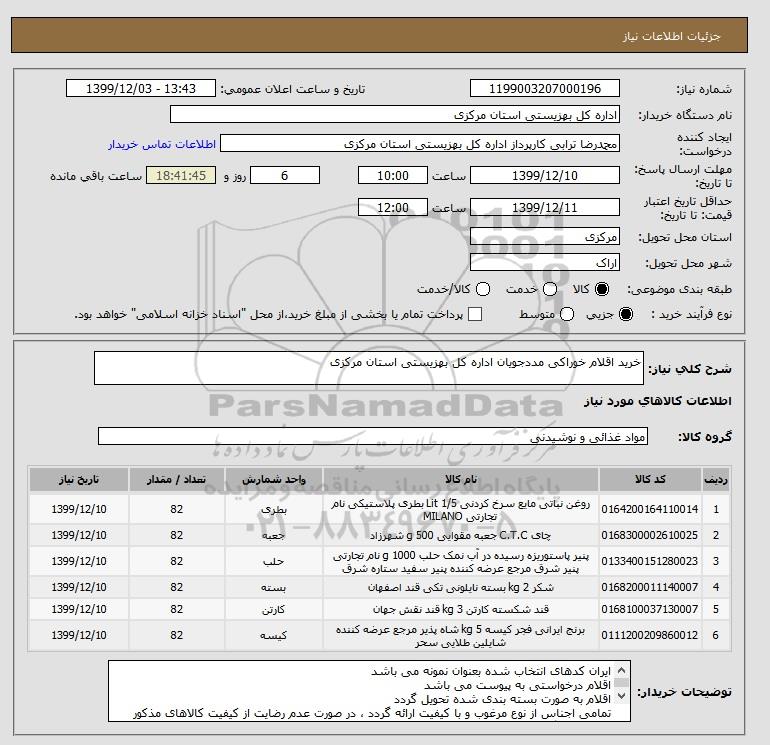This screenshot has height=745, width=770.
Task: Click product code 0164200164110014
Action: (650, 509)
